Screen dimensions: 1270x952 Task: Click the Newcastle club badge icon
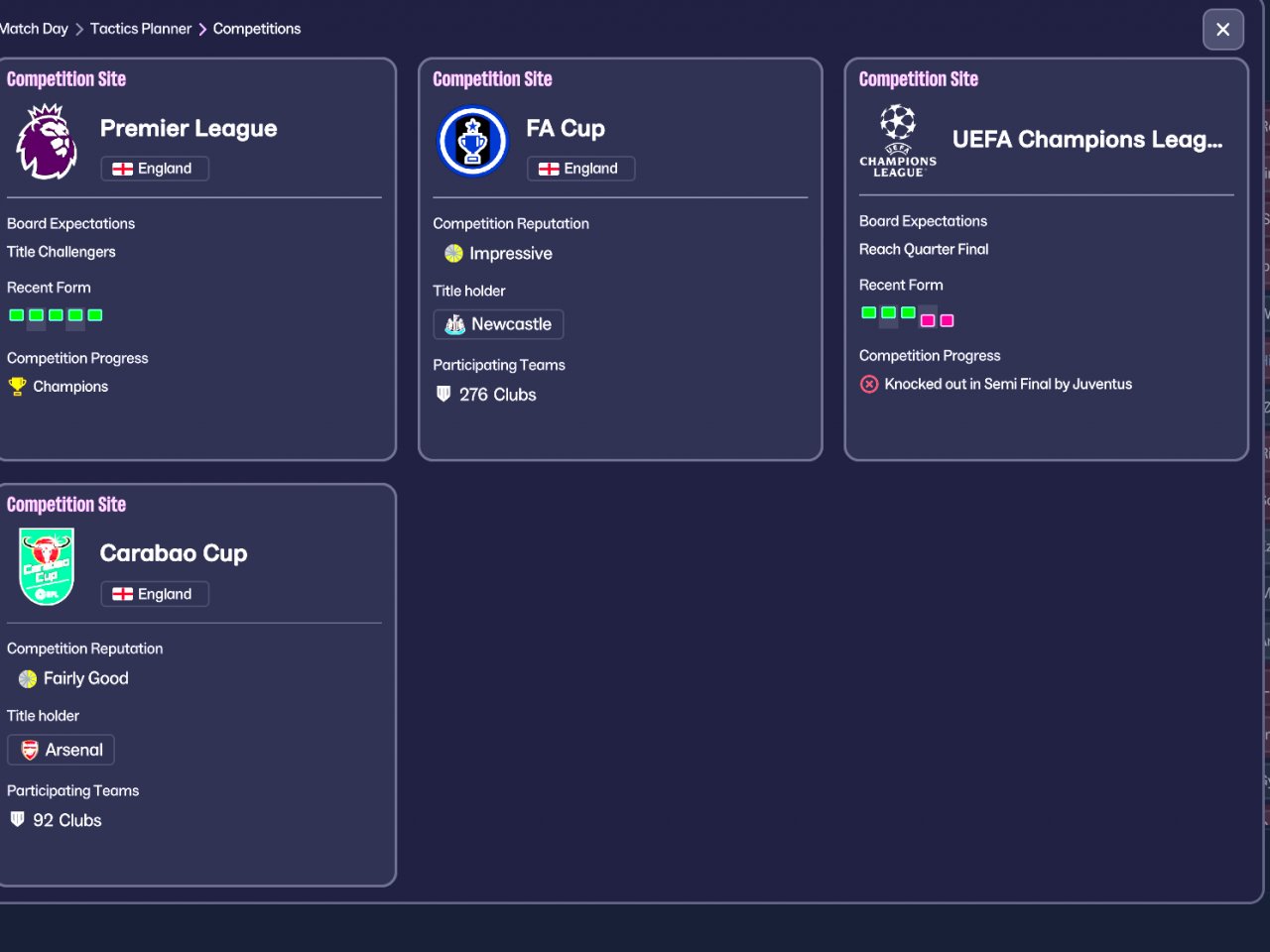click(455, 324)
